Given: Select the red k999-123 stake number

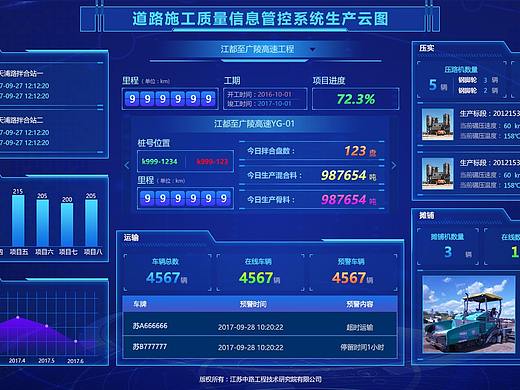Looking at the screenshot, I should (x=212, y=162).
